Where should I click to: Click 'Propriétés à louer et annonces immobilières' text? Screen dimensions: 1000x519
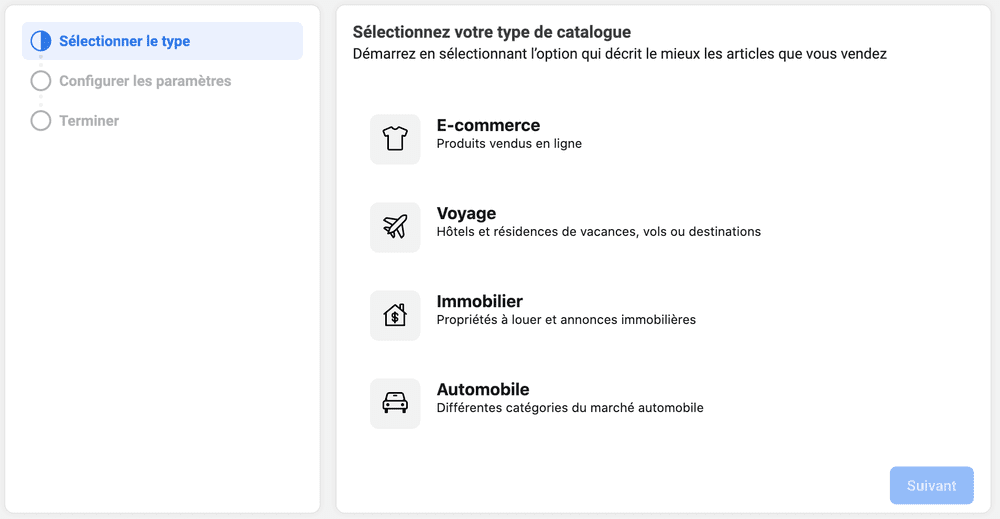click(566, 319)
